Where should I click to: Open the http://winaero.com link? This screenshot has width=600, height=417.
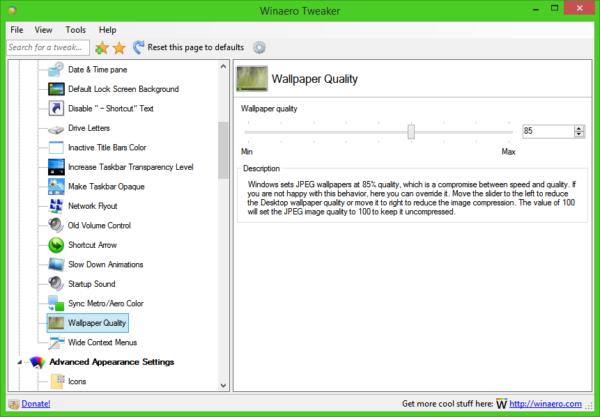(x=545, y=404)
